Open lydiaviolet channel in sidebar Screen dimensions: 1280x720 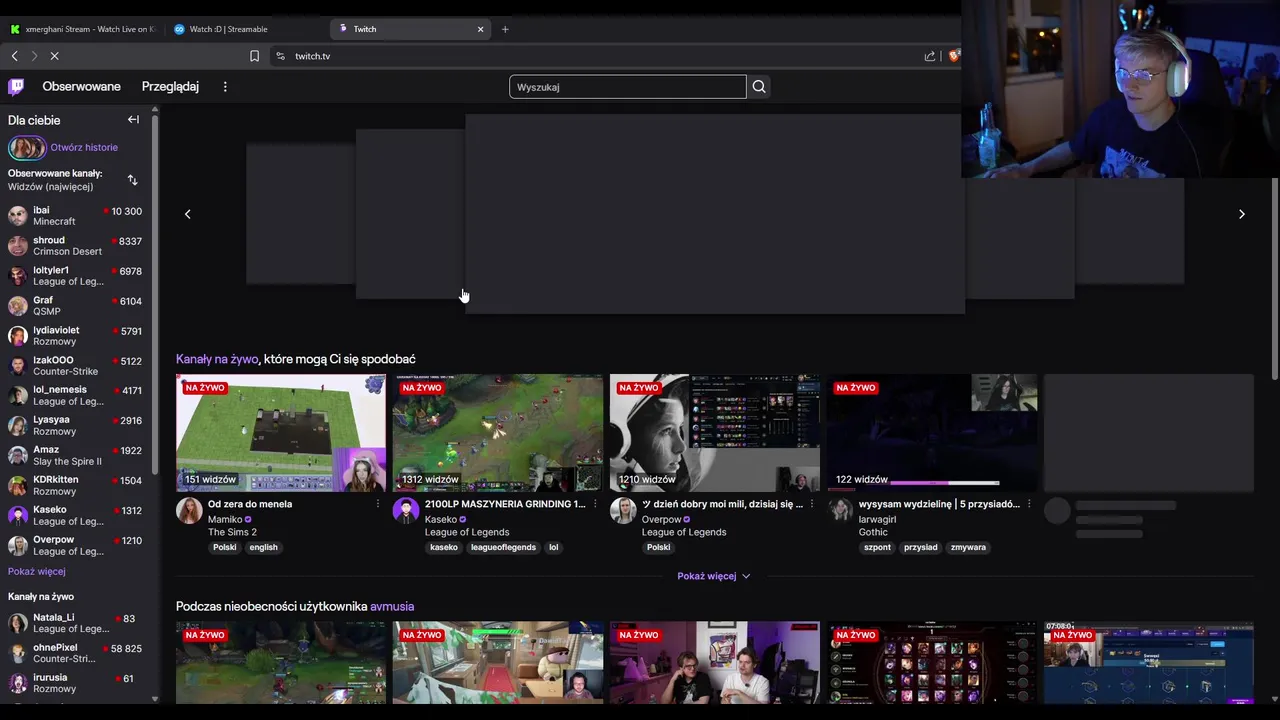coord(76,336)
